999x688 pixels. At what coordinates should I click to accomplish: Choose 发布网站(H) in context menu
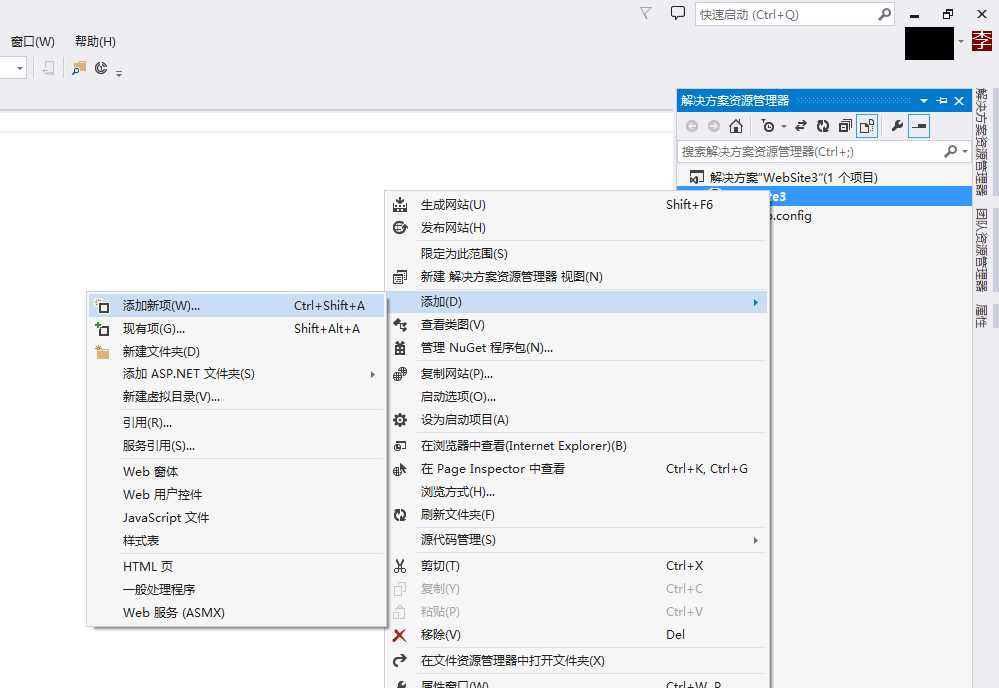click(x=577, y=227)
